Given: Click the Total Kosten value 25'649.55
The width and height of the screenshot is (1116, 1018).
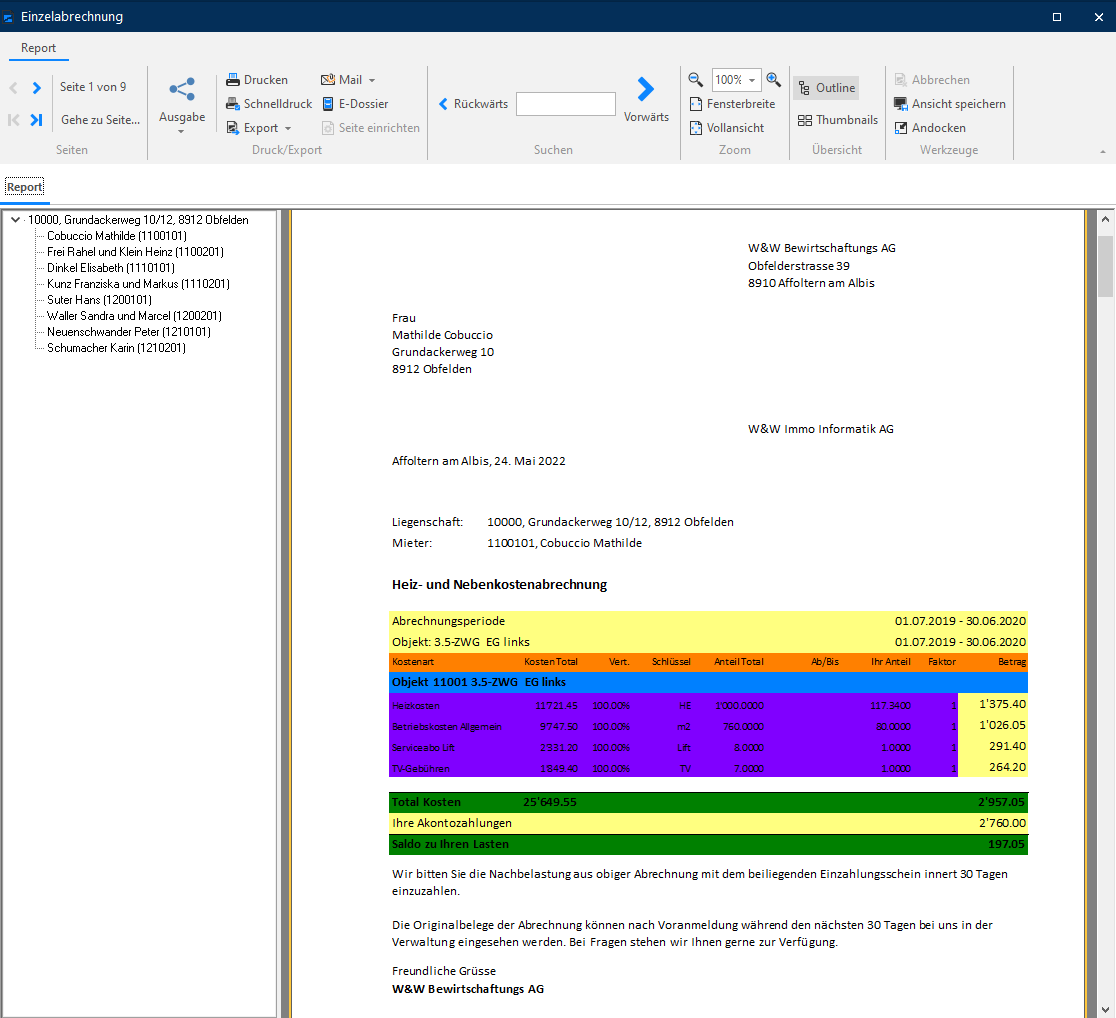Looking at the screenshot, I should click(550, 802).
